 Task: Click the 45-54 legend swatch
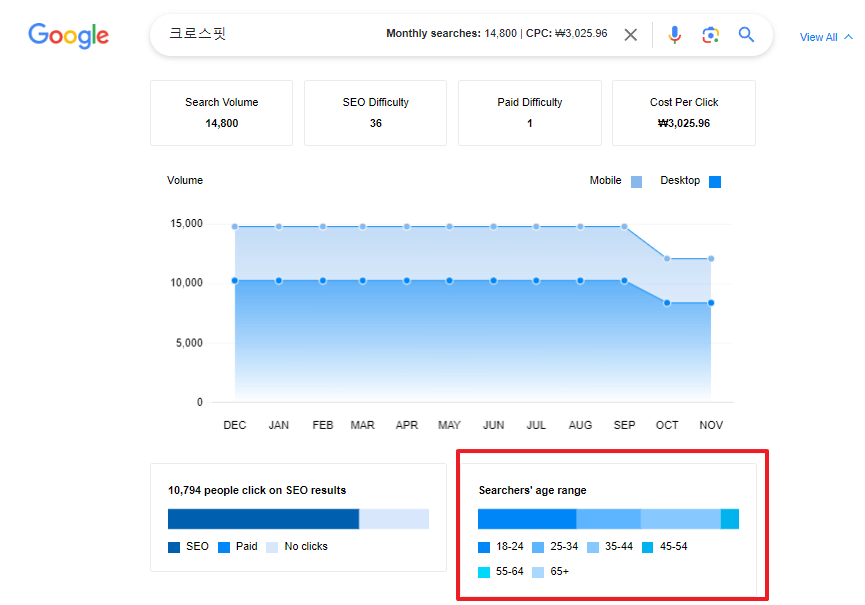click(x=648, y=547)
